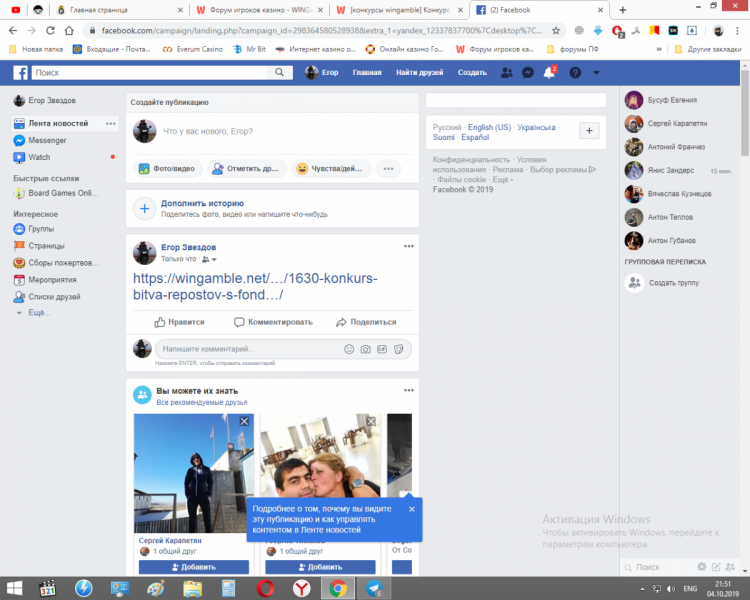The width and height of the screenshot is (750, 600).
Task: Add a sticker to the comment
Action: click(398, 349)
